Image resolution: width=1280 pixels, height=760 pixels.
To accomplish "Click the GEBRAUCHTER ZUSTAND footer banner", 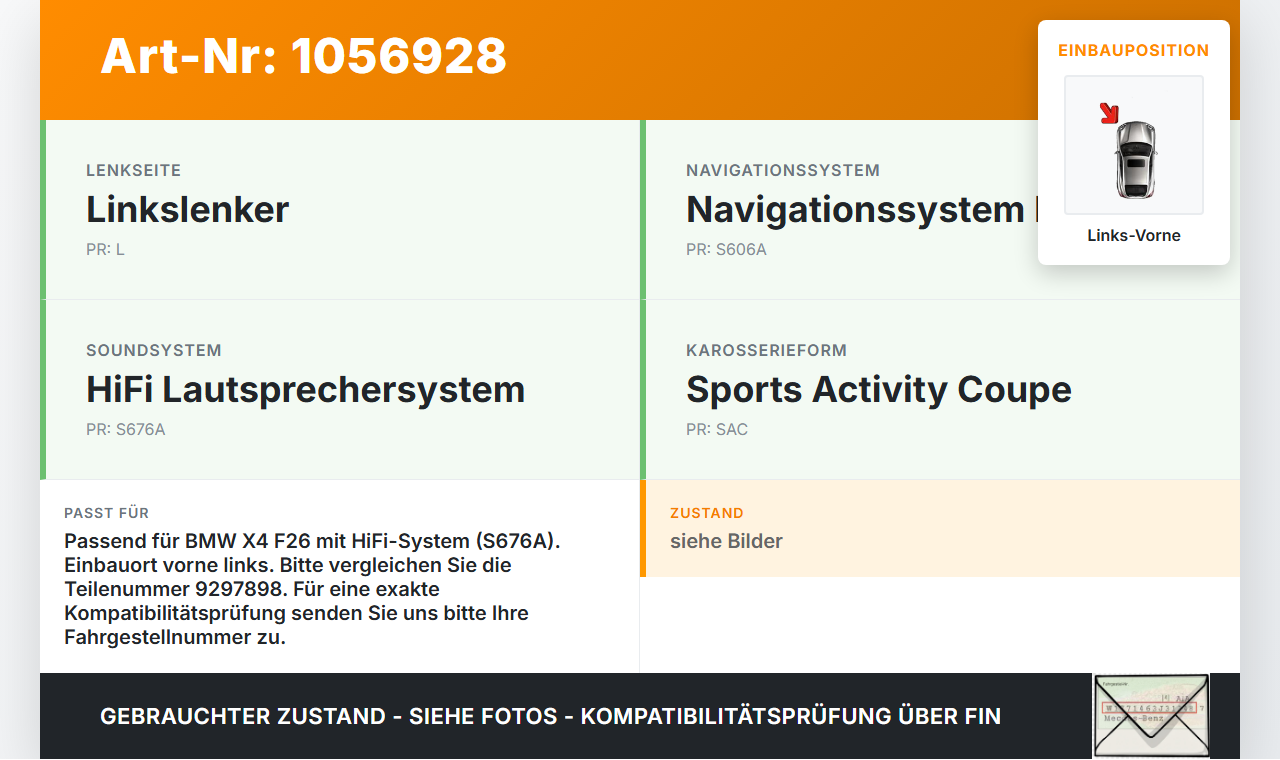I will [550, 716].
